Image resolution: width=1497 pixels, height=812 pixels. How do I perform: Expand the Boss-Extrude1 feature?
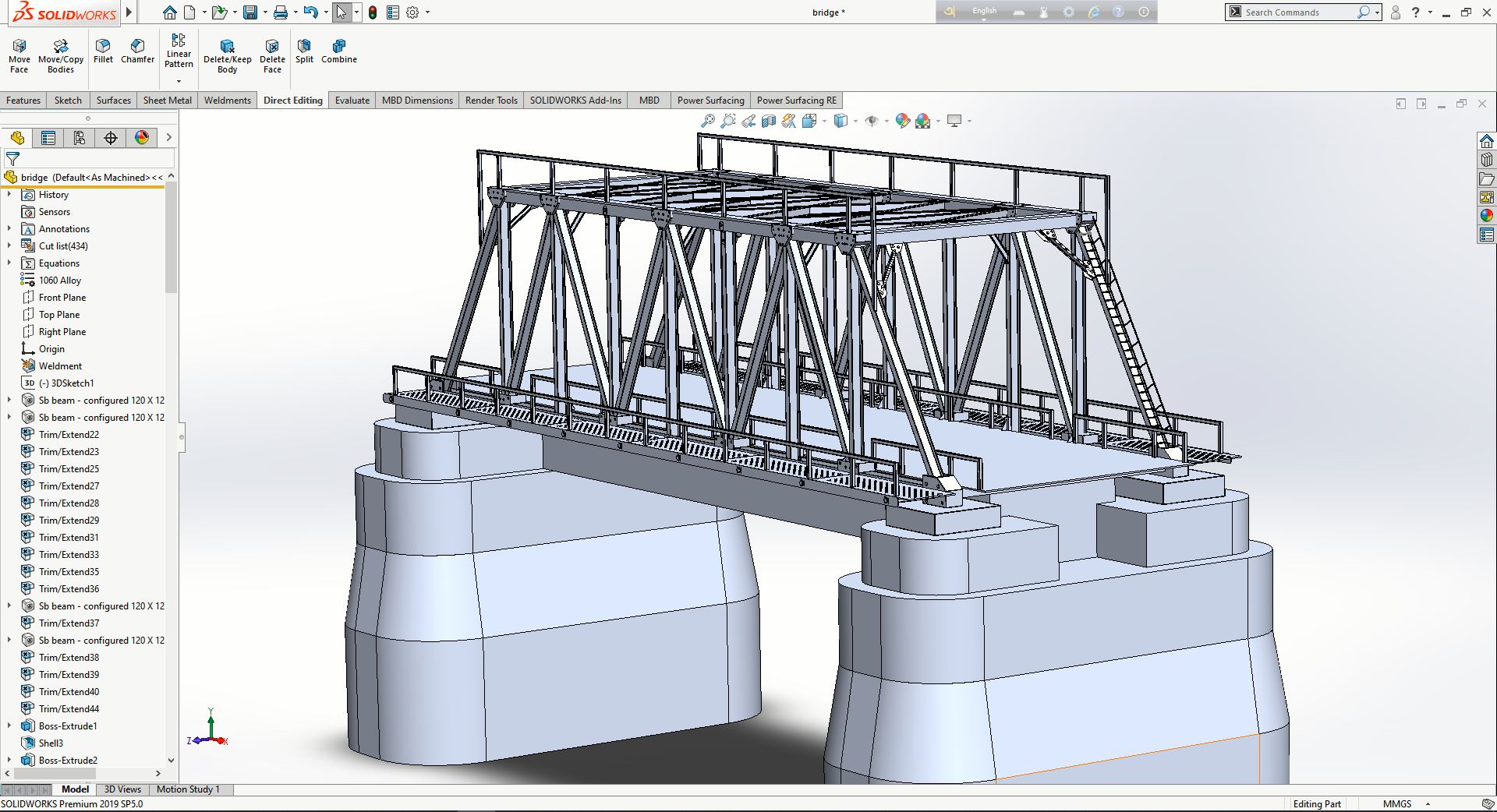pos(9,726)
